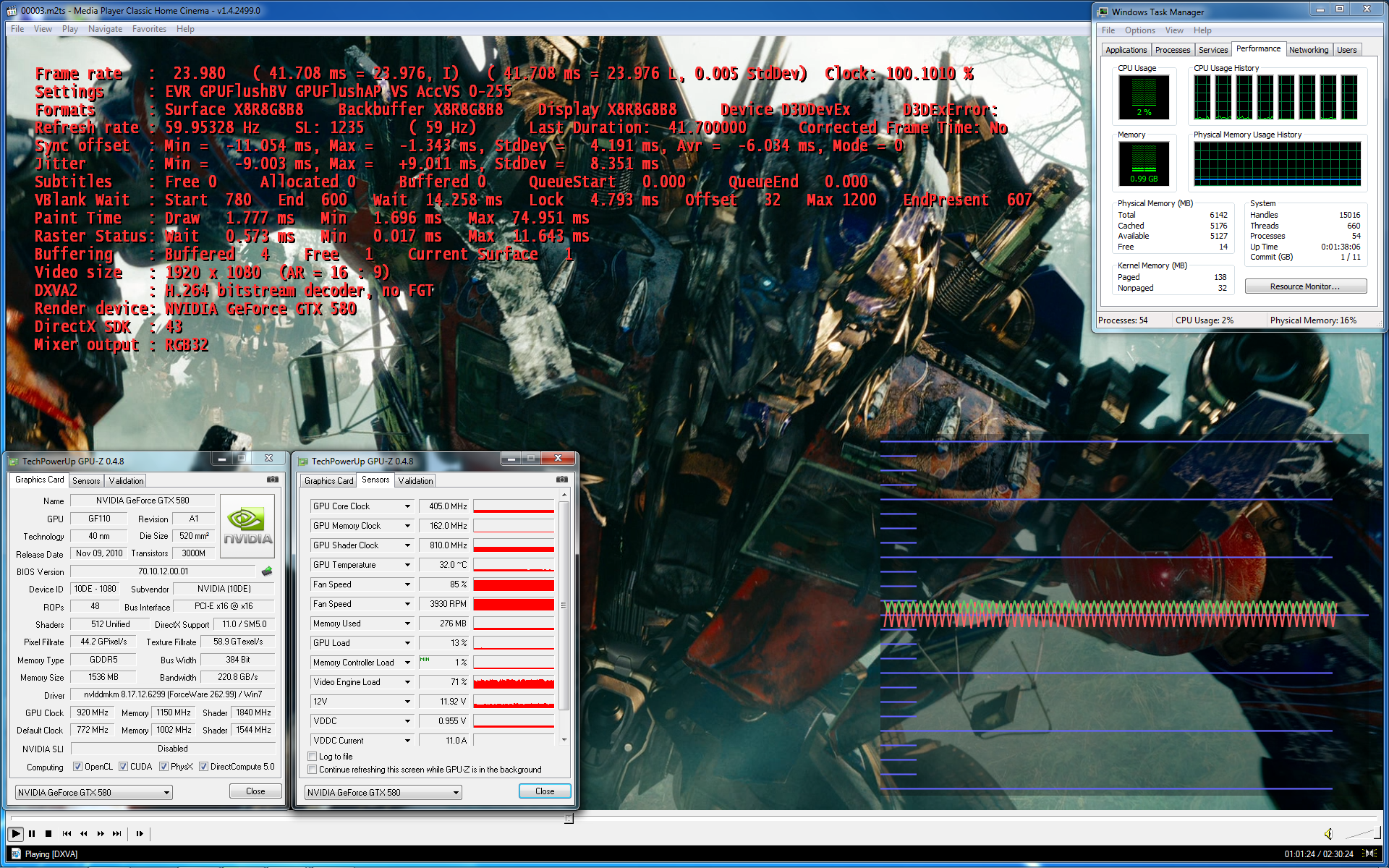Skip to the previous chapter
The image size is (1389, 868).
(67, 833)
